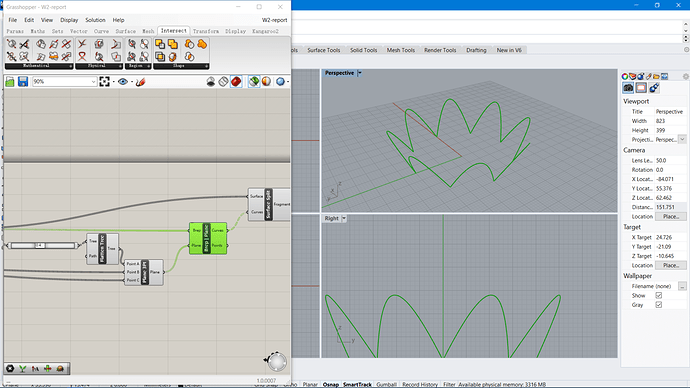Open the Rhino Layers panel folder icon
This screenshot has width=690, height=388.
coord(656,76)
